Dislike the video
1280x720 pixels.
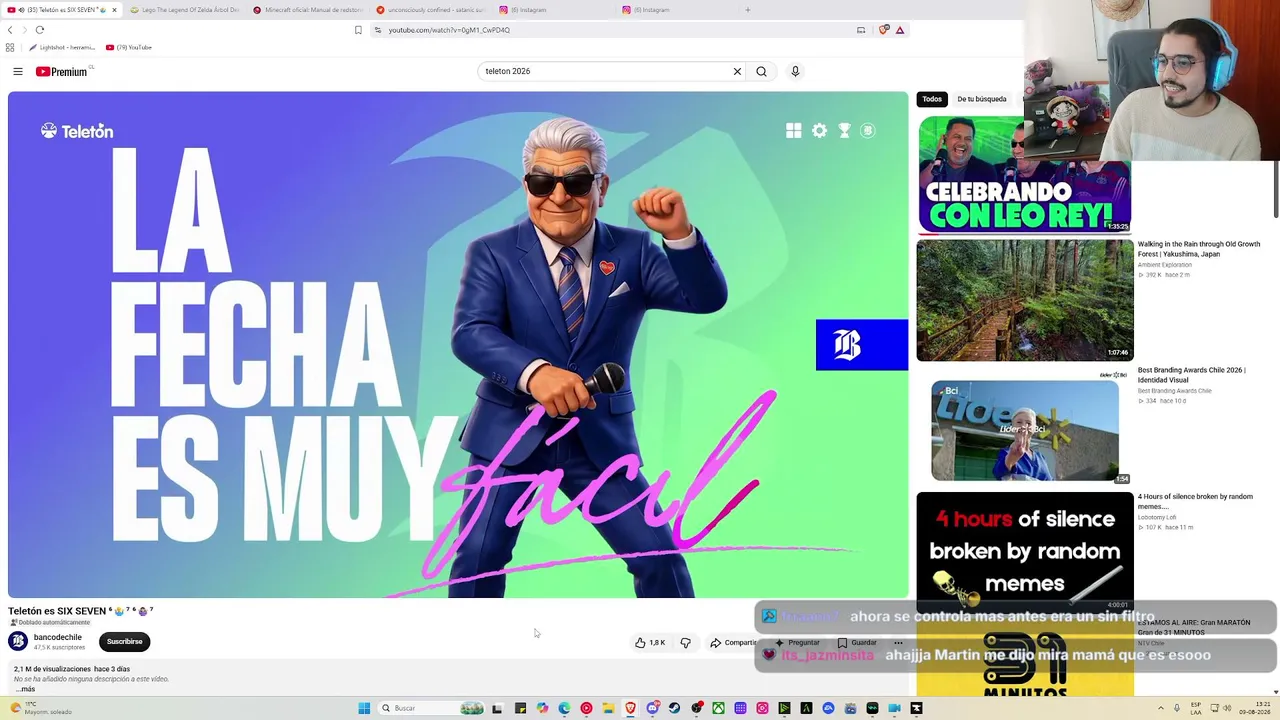685,643
